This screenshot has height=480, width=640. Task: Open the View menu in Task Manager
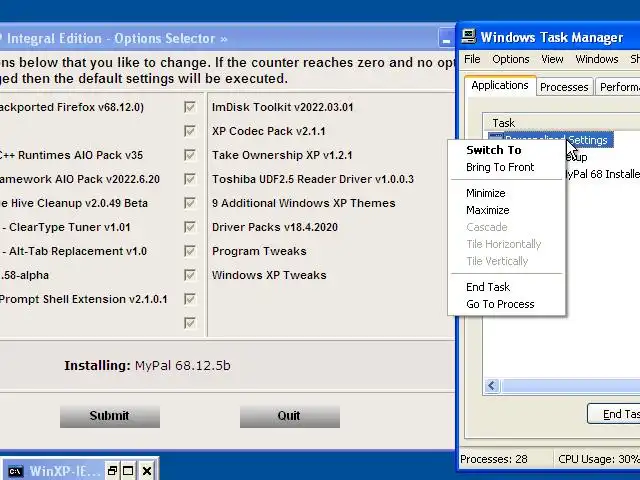pyautogui.click(x=552, y=59)
